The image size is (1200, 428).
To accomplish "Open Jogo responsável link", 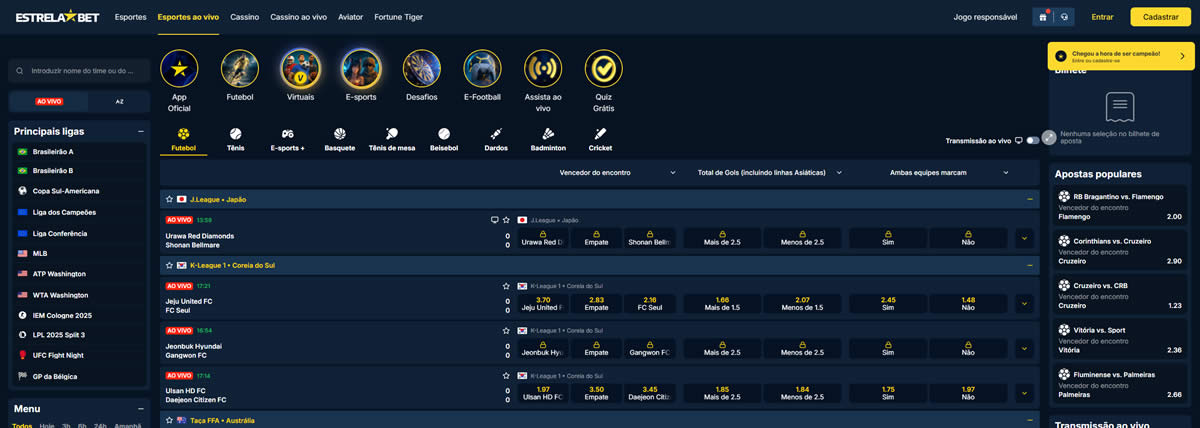I will [985, 17].
